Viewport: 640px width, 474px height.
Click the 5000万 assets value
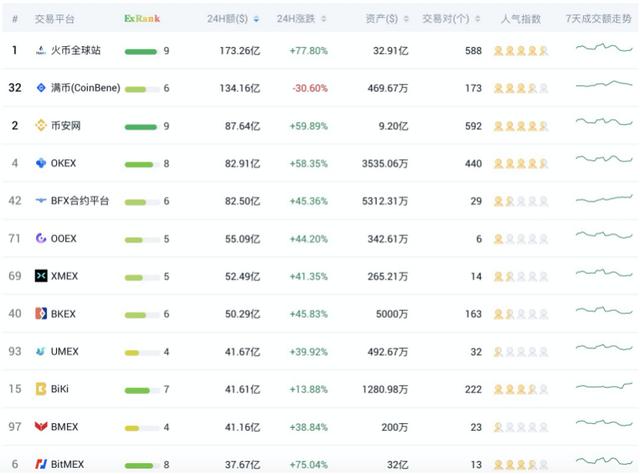(392, 314)
